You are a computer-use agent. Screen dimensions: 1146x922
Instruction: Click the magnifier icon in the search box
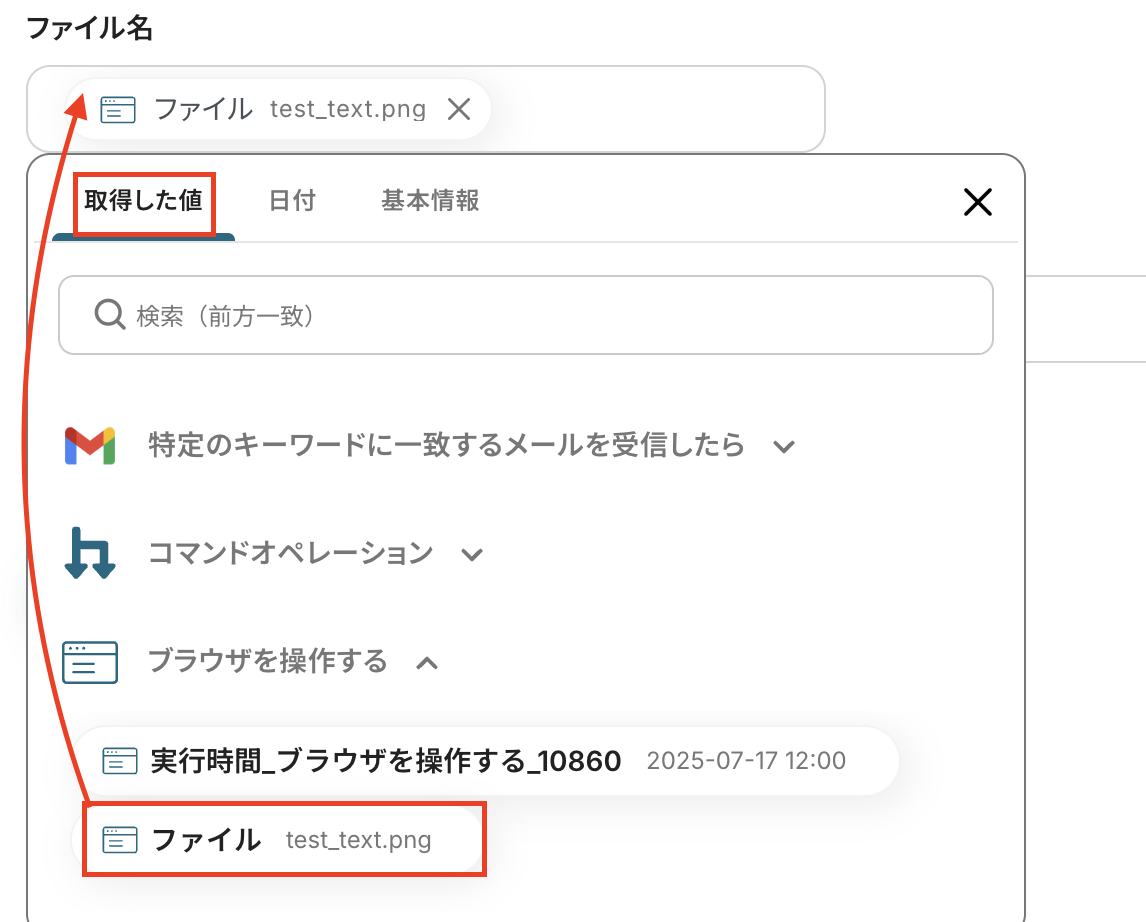109,316
